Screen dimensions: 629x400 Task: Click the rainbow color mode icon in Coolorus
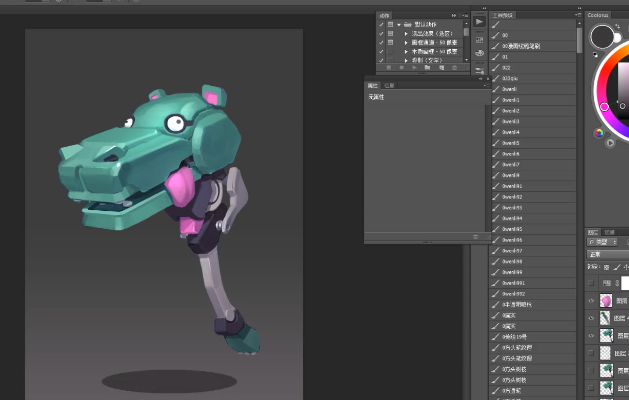(x=599, y=133)
